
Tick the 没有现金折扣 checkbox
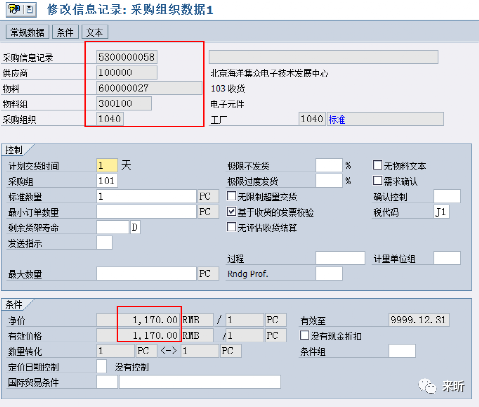(x=304, y=335)
